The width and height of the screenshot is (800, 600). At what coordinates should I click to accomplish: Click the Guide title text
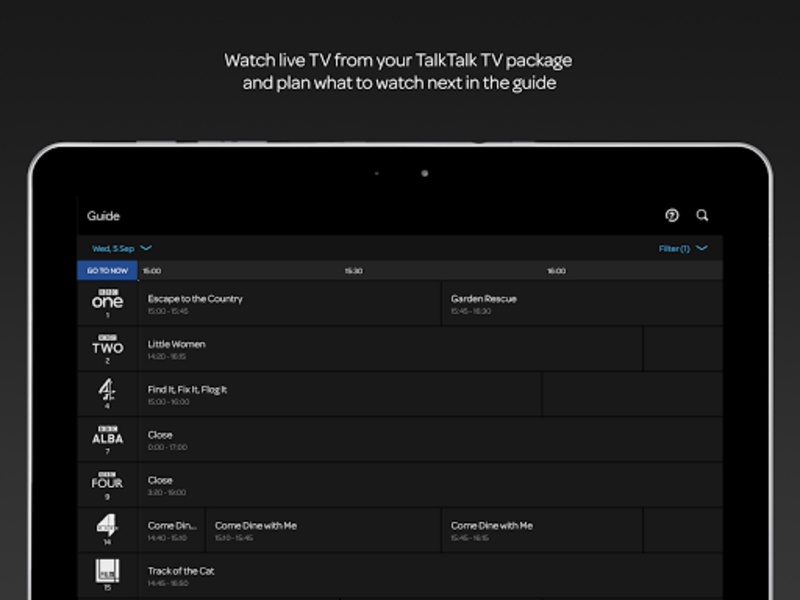[x=103, y=216]
